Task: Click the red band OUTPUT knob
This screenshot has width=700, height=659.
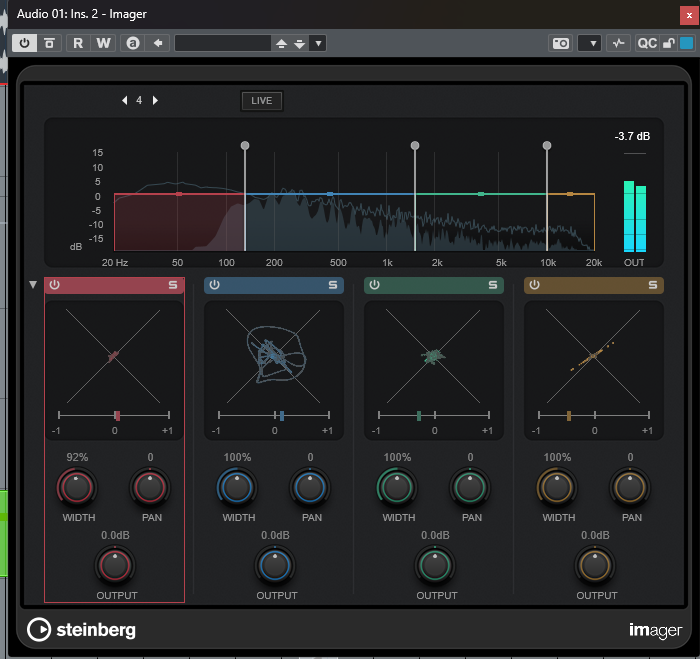Action: tap(115, 565)
